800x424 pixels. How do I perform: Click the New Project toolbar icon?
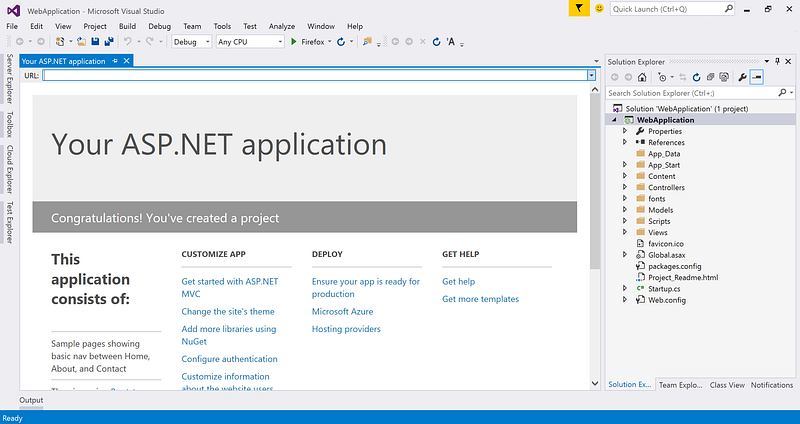[x=60, y=42]
